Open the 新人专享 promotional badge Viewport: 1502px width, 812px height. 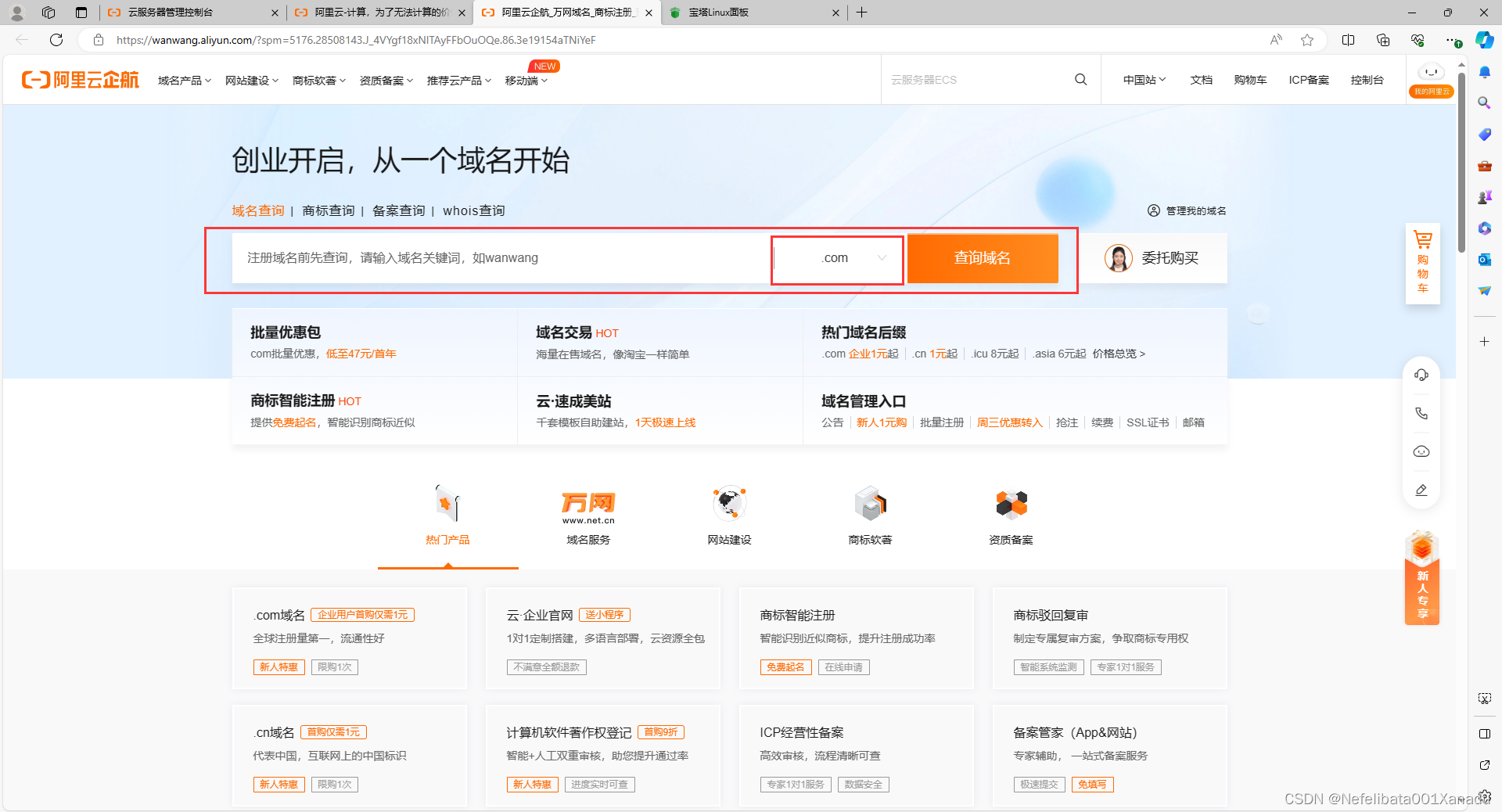(1422, 577)
